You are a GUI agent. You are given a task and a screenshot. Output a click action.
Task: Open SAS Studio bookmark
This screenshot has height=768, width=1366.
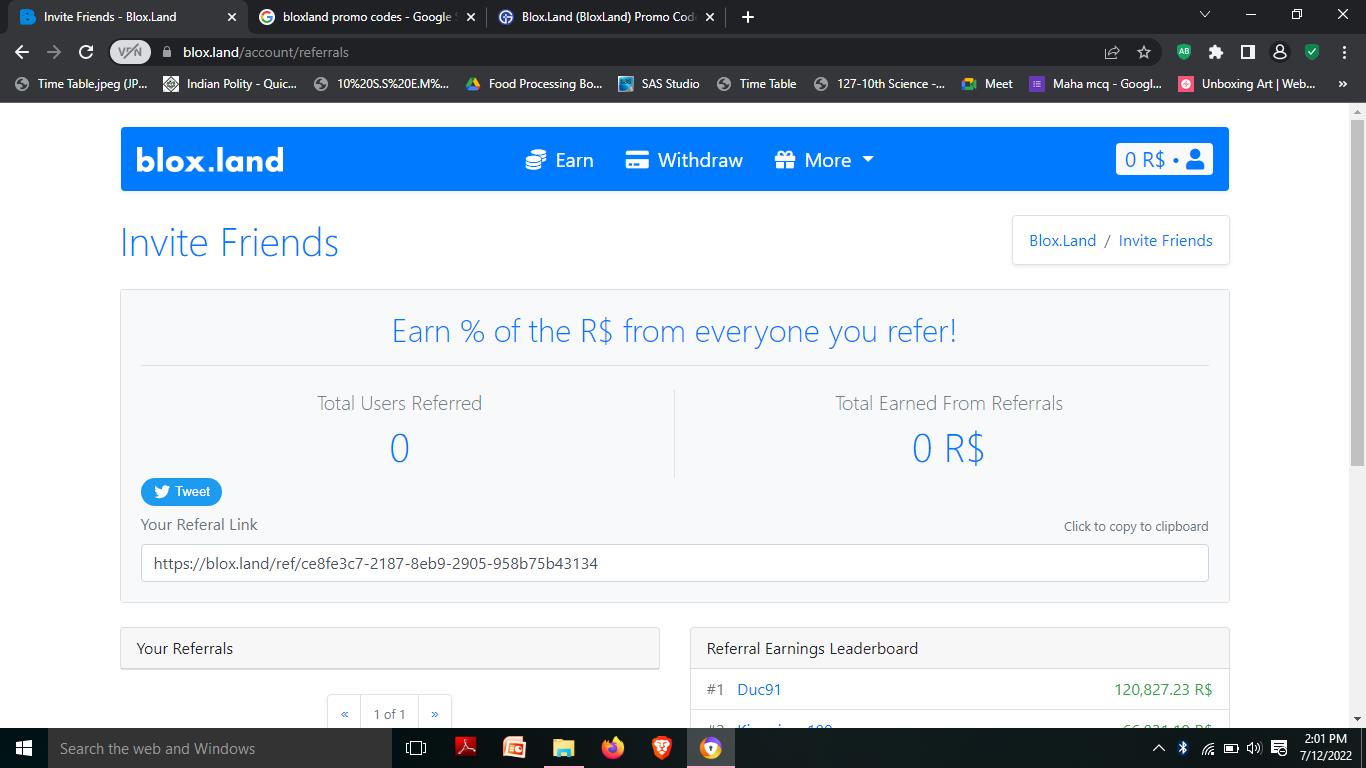(659, 84)
